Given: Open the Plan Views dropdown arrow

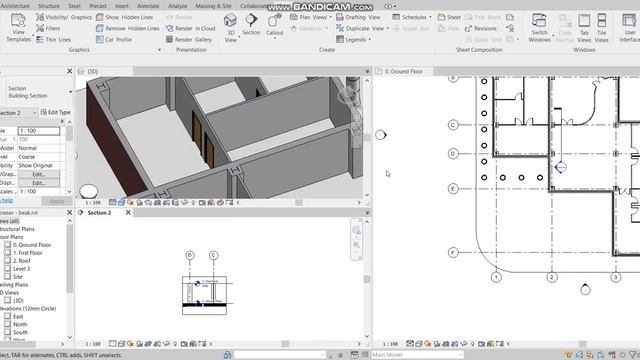Looking at the screenshot, I should 331,17.
